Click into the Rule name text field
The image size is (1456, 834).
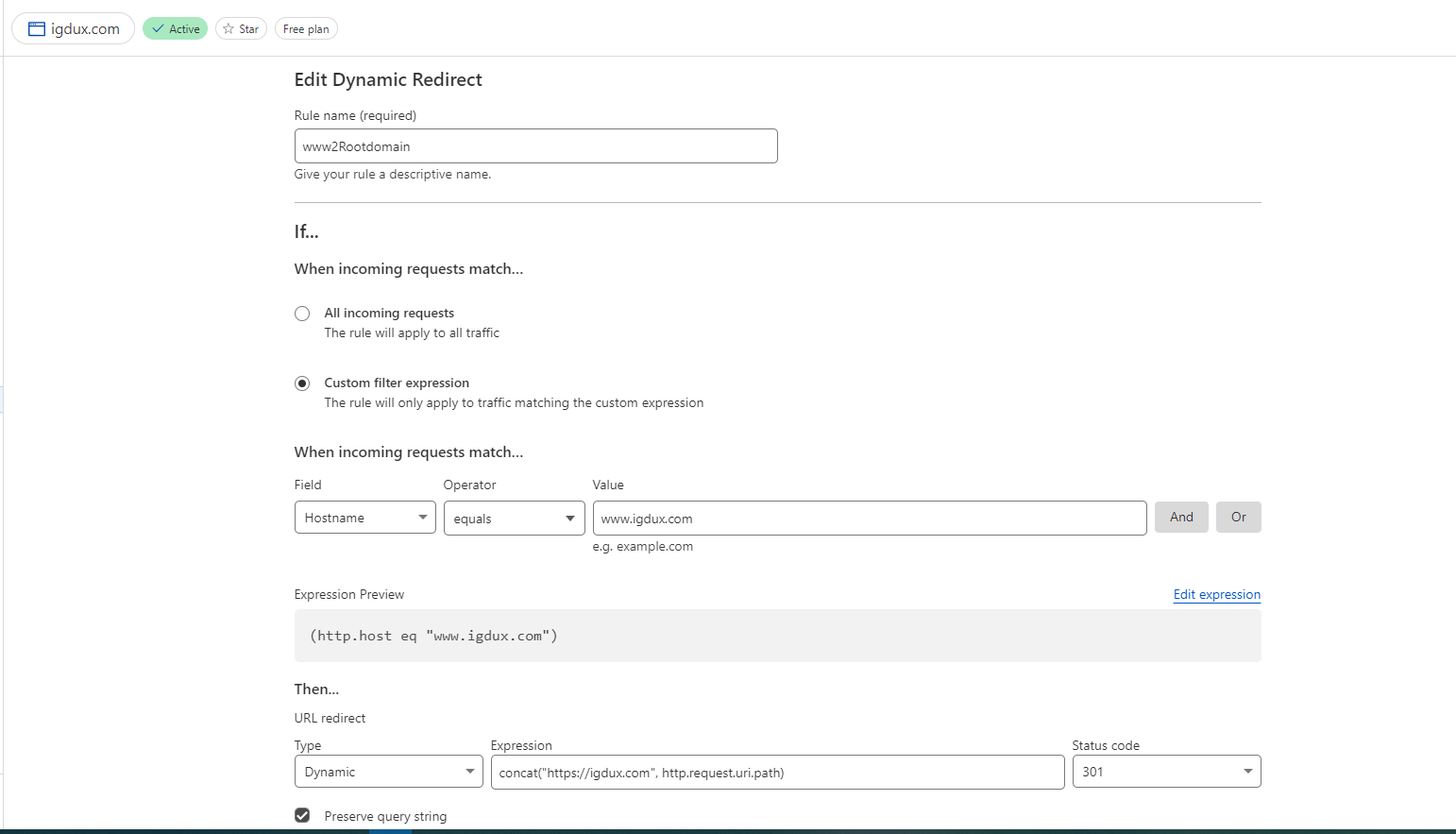(x=535, y=146)
